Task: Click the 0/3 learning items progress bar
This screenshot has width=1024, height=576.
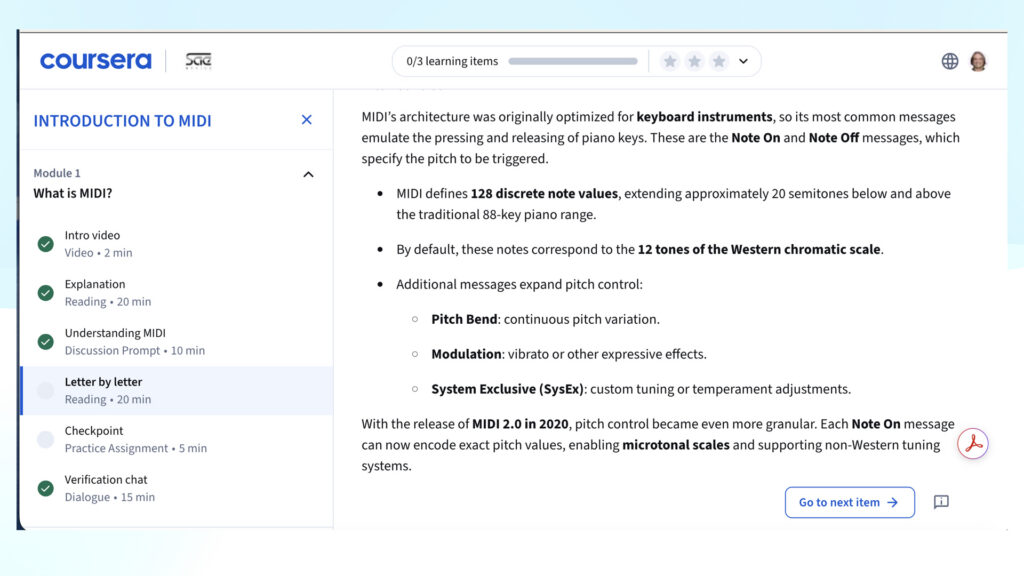Action: [x=573, y=60]
